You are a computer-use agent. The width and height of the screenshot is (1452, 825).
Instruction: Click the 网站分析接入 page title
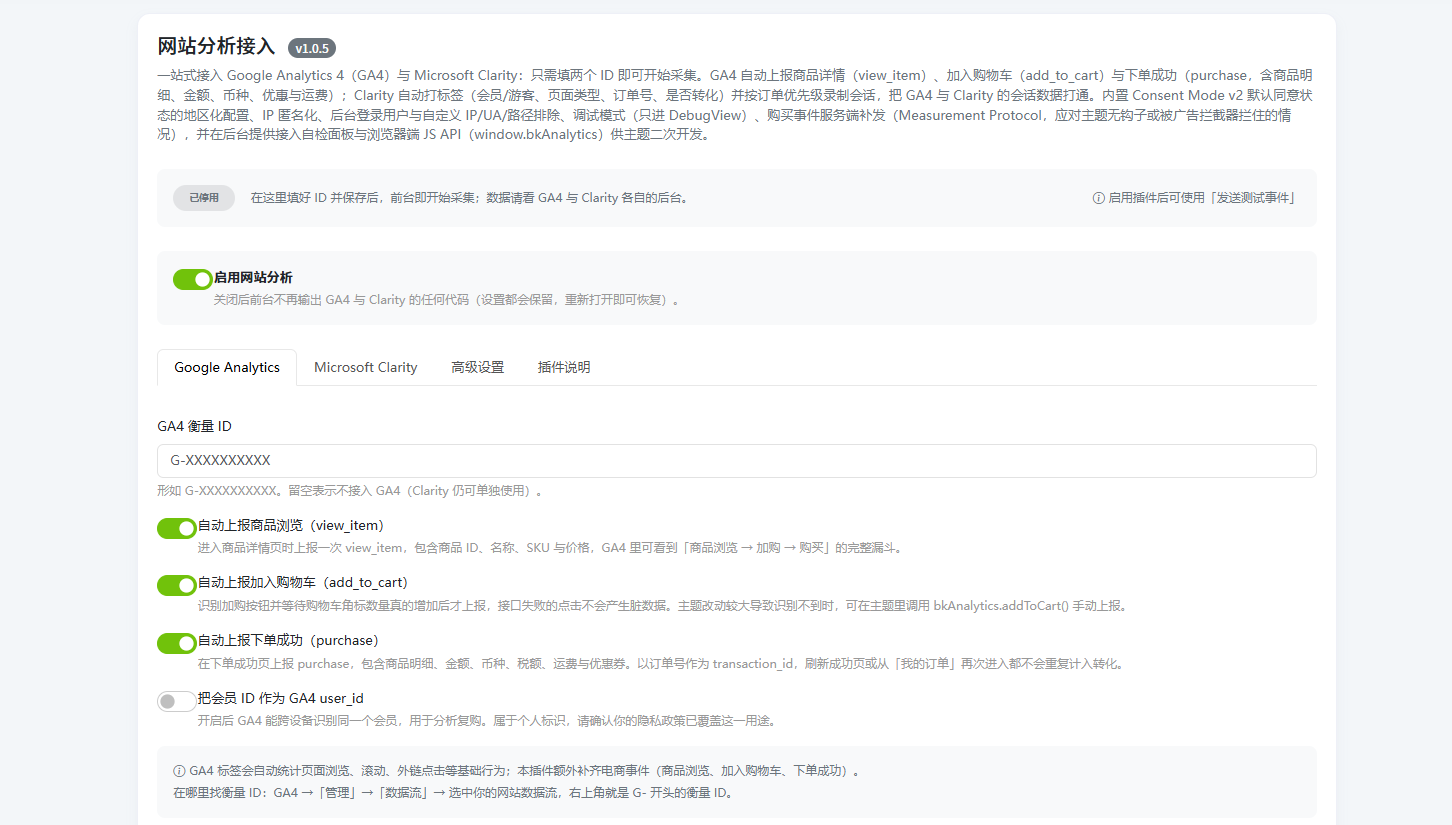pos(216,46)
